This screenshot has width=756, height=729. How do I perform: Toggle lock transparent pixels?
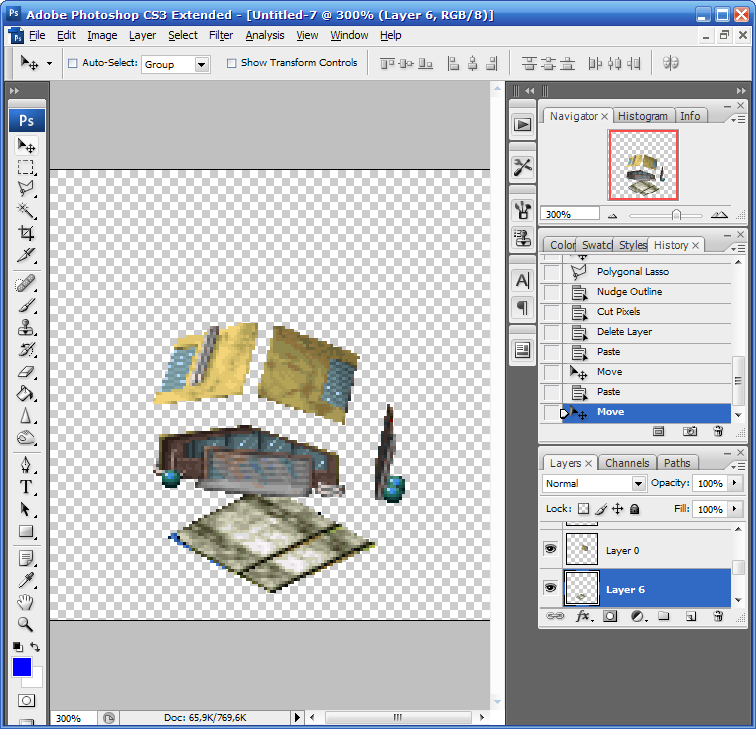(583, 509)
